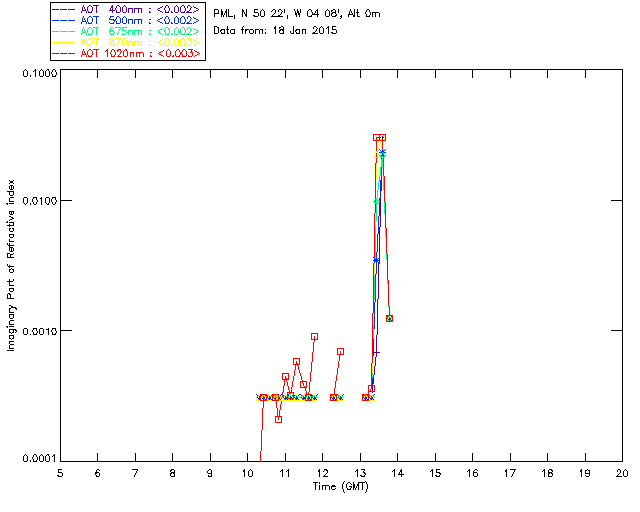Click the purple plus marker near 0.0007
Image resolution: width=640 pixels, height=512 pixels.
(x=376, y=352)
